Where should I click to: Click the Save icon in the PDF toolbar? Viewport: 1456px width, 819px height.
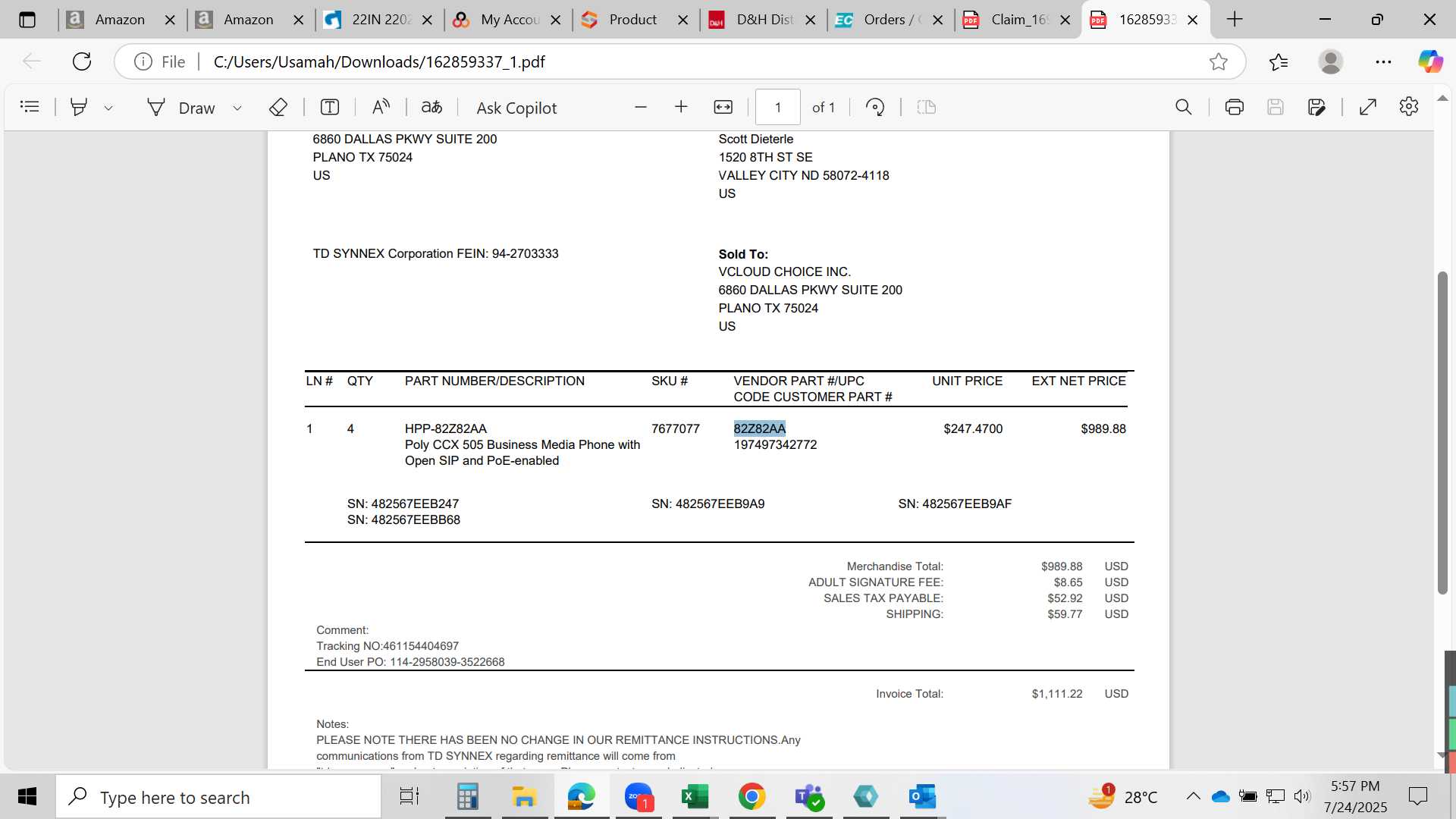pyautogui.click(x=1276, y=107)
